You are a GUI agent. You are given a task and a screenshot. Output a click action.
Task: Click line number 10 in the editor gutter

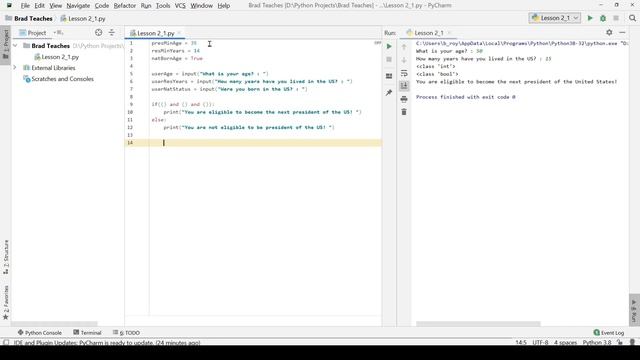[130, 112]
